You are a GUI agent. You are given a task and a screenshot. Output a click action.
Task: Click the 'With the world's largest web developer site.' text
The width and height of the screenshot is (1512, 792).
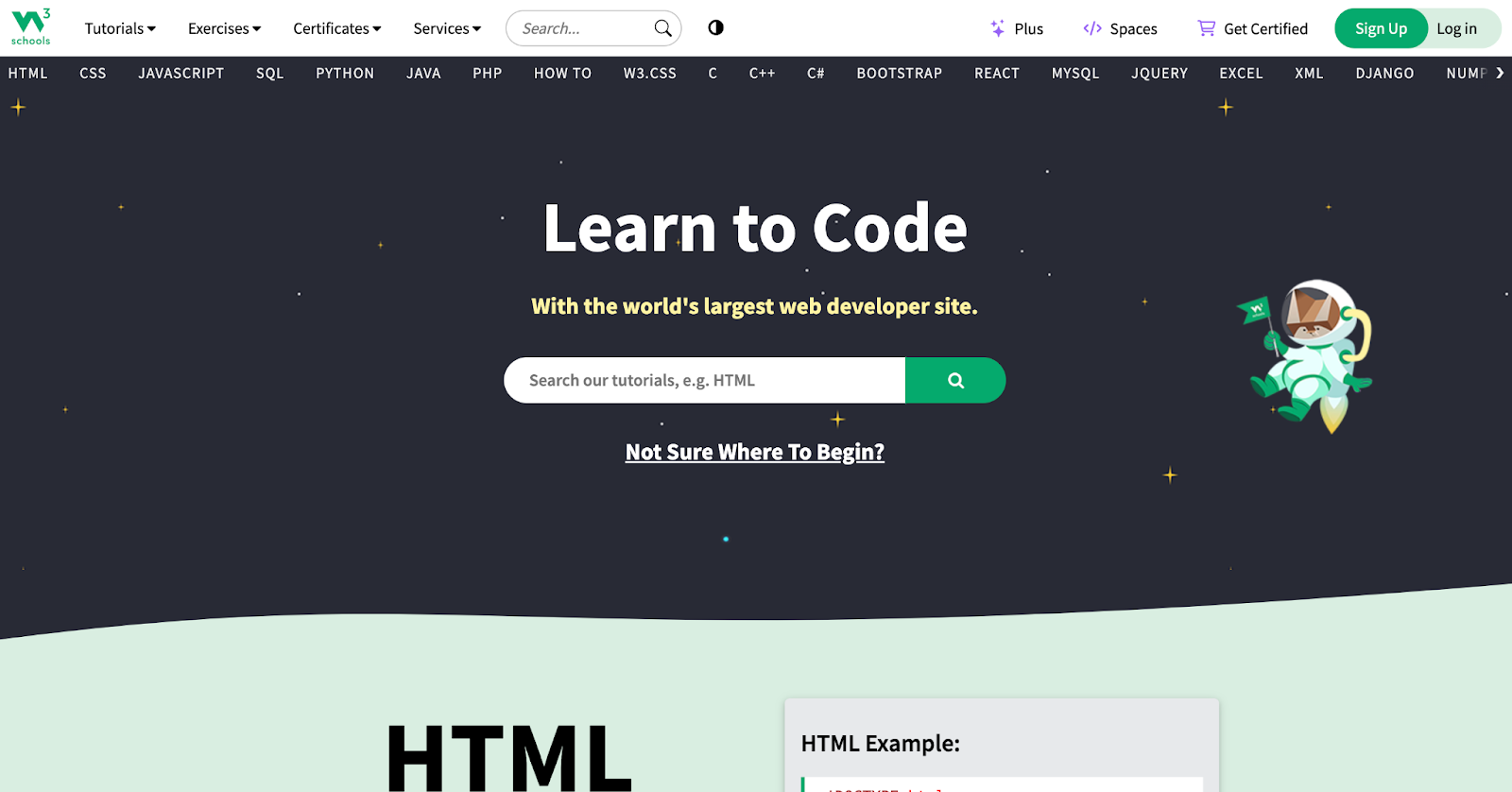point(754,306)
